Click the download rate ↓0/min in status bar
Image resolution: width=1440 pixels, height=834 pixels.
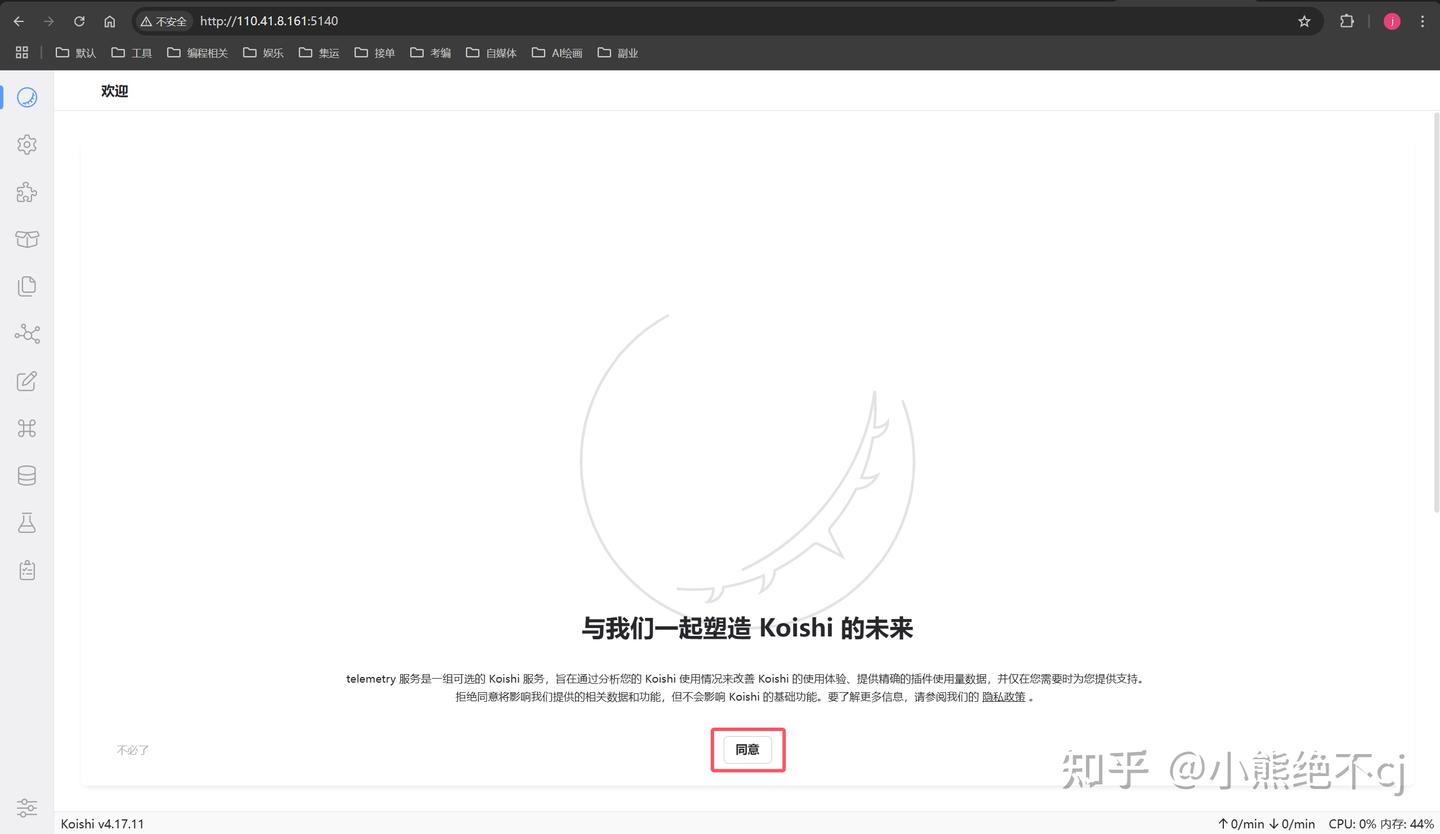pyautogui.click(x=1292, y=824)
